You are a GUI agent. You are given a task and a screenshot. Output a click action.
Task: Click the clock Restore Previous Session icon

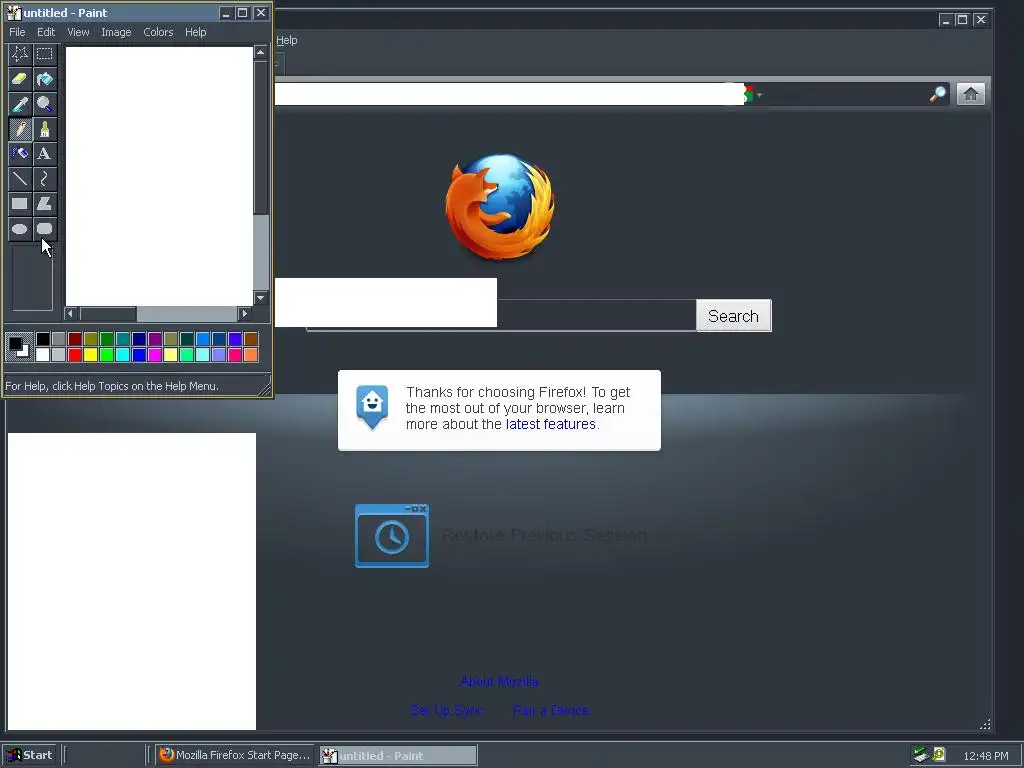392,536
